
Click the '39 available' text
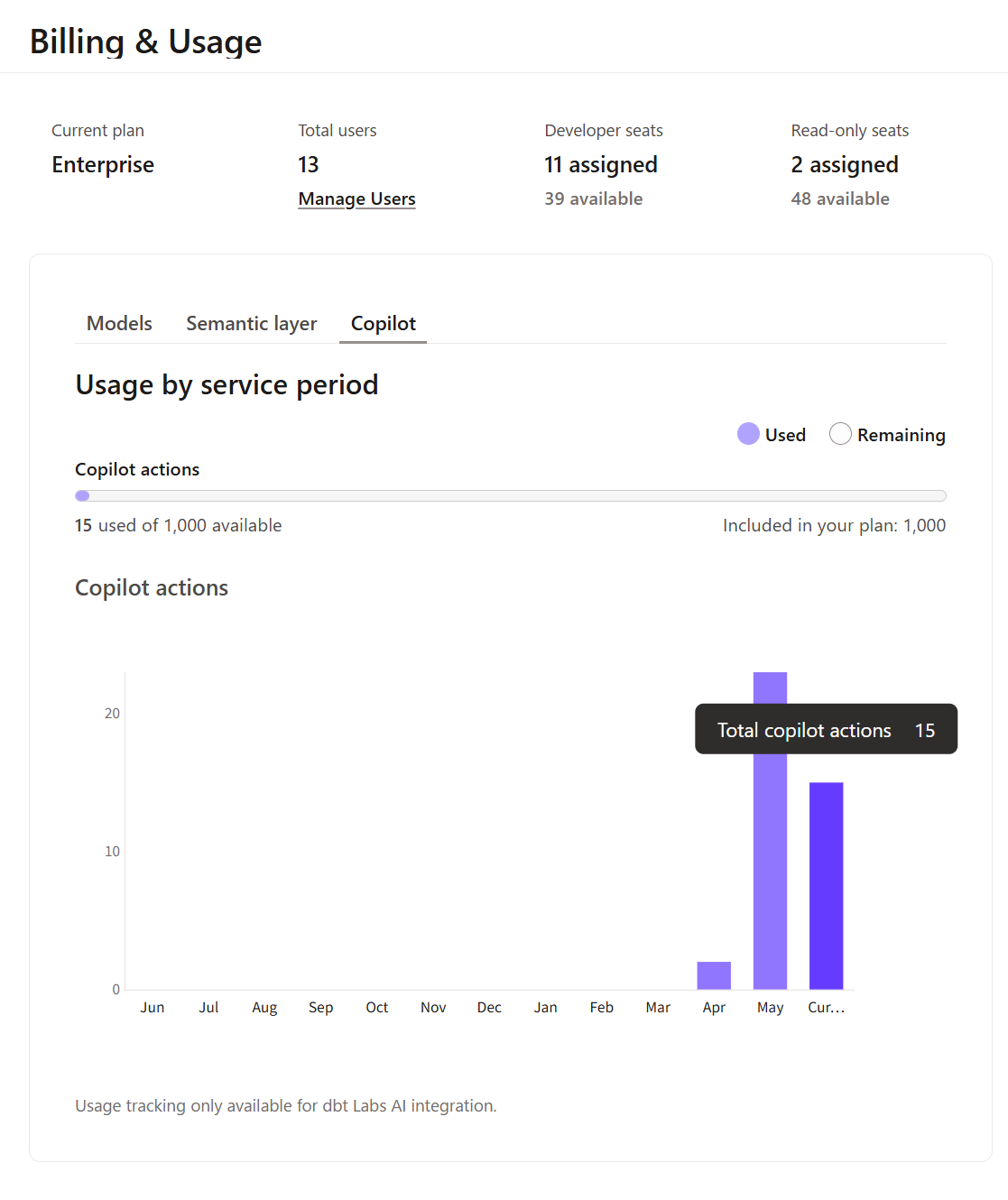click(594, 198)
